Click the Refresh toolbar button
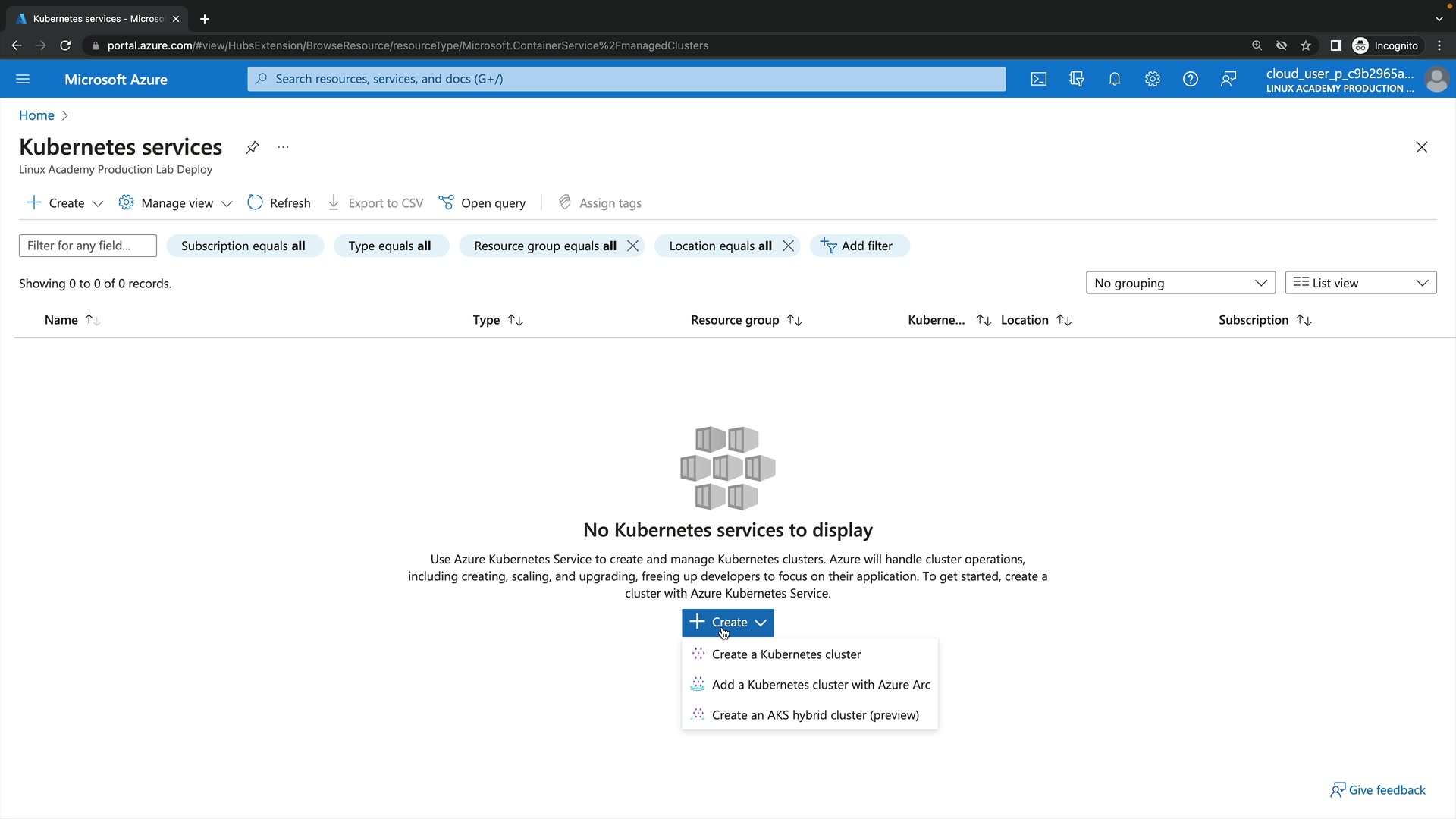 (x=279, y=203)
